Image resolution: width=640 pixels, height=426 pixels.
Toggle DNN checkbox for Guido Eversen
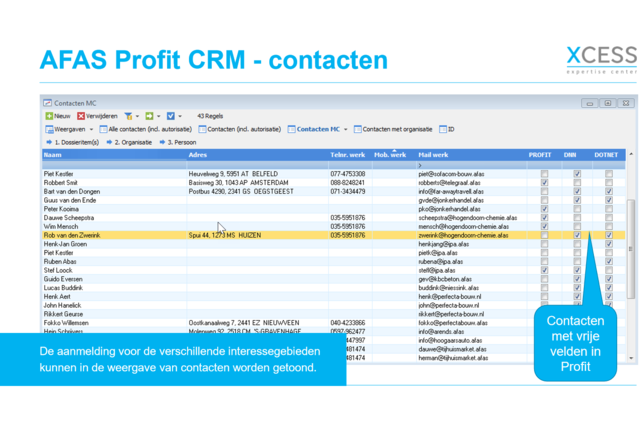[577, 279]
